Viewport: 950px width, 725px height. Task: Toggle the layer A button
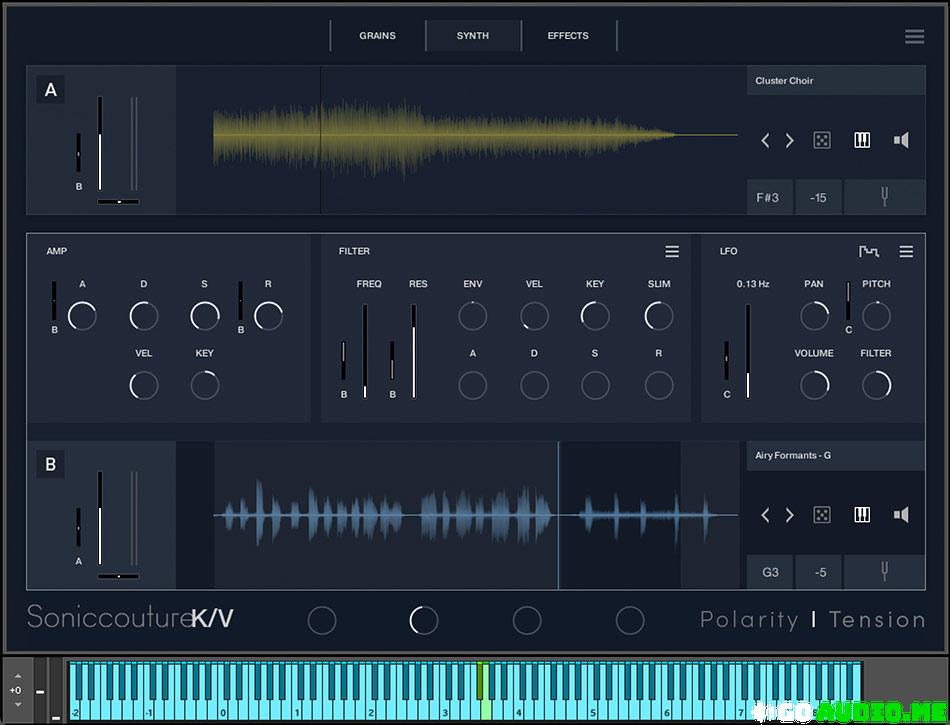click(x=51, y=91)
